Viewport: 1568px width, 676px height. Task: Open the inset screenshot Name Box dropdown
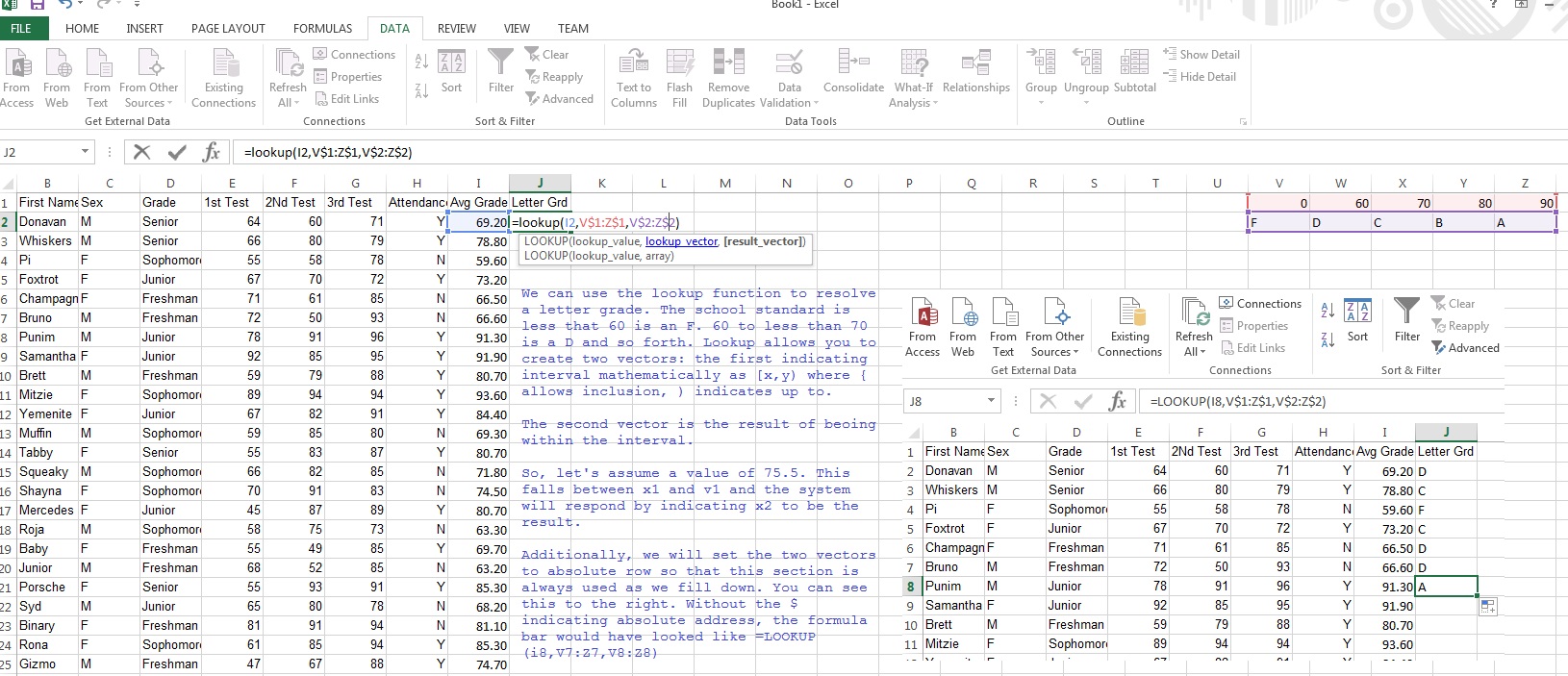[992, 401]
